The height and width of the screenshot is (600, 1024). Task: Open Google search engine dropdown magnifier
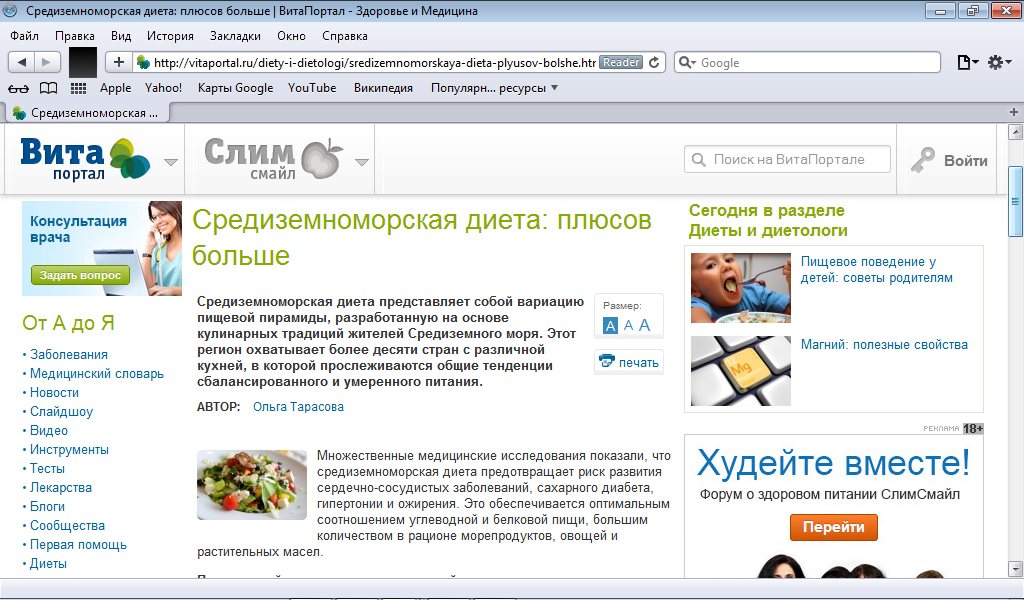(x=687, y=62)
